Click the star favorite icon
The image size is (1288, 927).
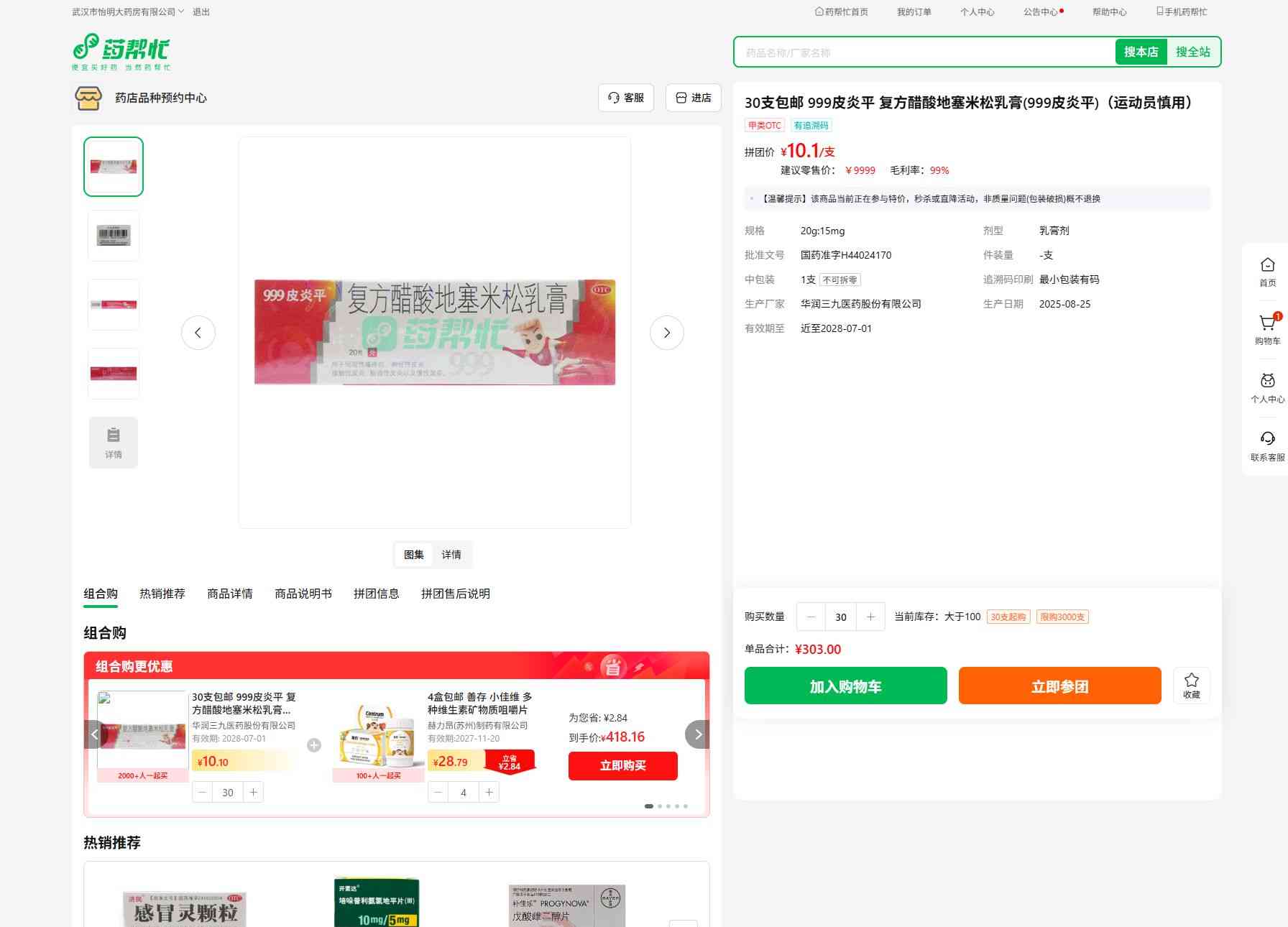(1191, 681)
